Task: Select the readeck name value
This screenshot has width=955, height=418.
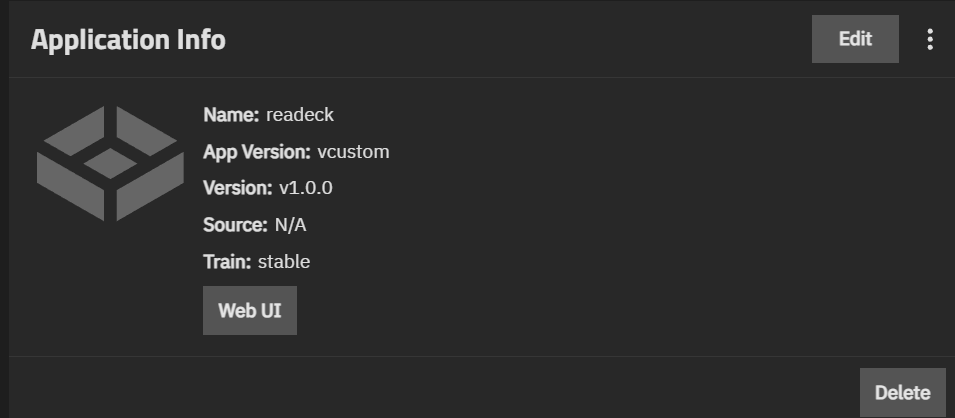Action: click(300, 115)
